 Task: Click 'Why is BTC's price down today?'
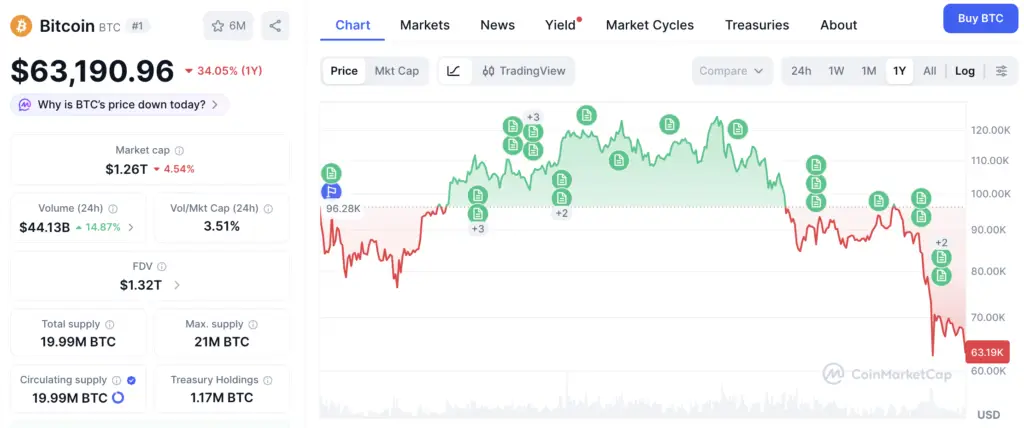click(121, 104)
